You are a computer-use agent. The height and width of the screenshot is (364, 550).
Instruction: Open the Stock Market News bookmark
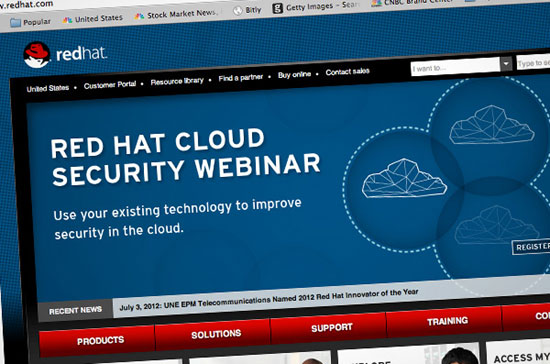tap(176, 14)
